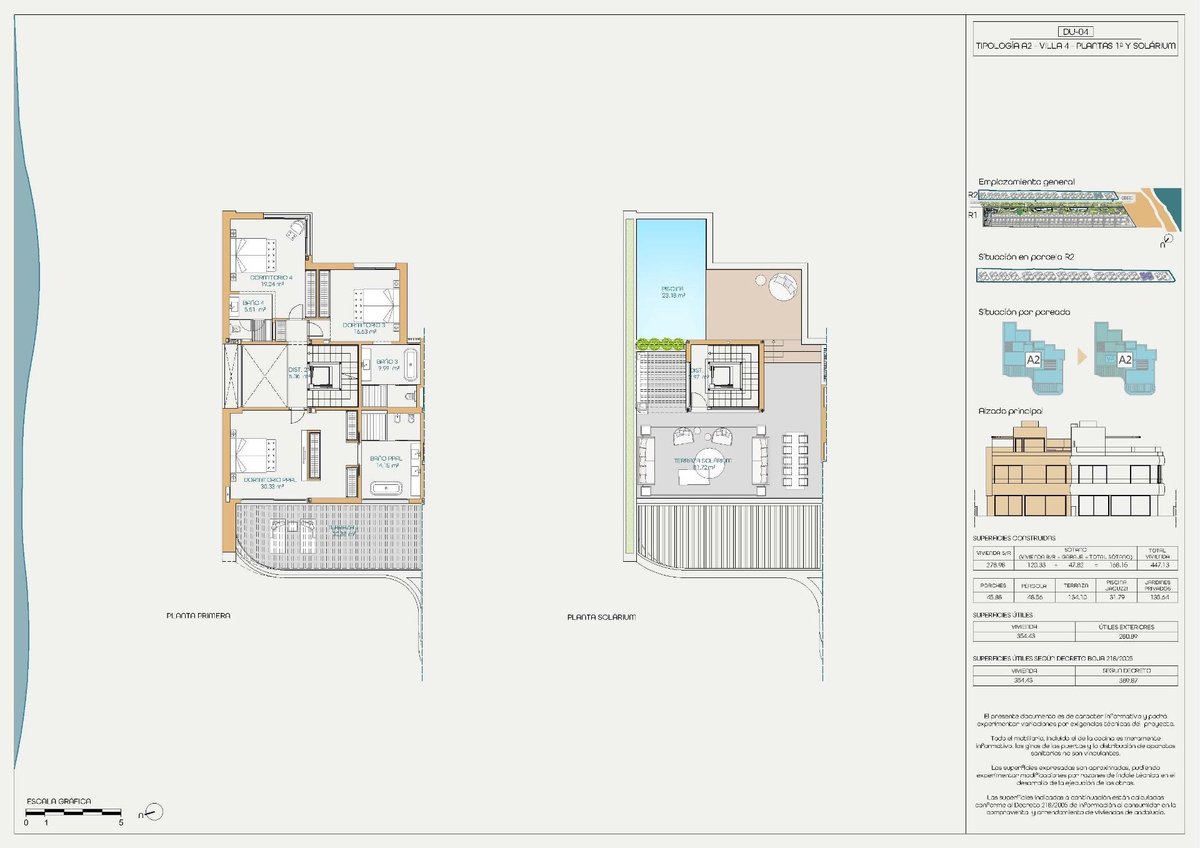This screenshot has width=1200, height=848.
Task: Click the orange arrow between the A2 diagrams
Action: coord(1083,354)
